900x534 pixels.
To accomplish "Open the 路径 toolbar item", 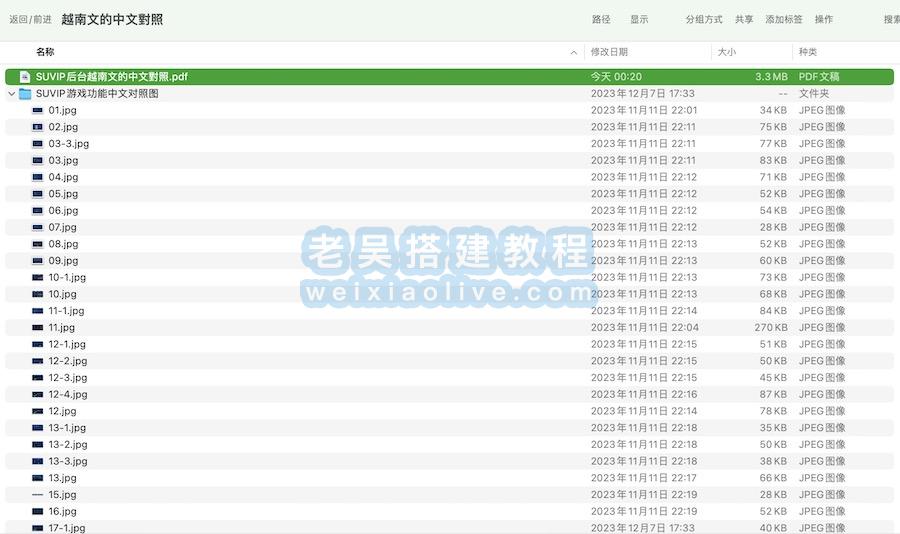I will pyautogui.click(x=601, y=20).
